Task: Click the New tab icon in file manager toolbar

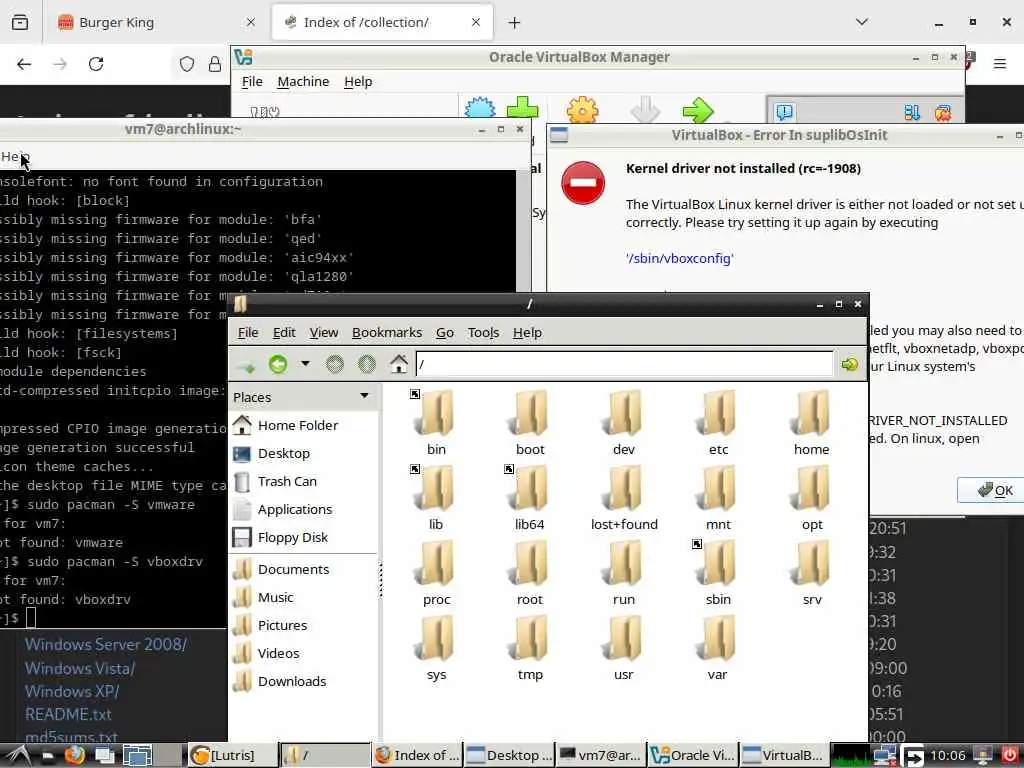Action: 246,365
